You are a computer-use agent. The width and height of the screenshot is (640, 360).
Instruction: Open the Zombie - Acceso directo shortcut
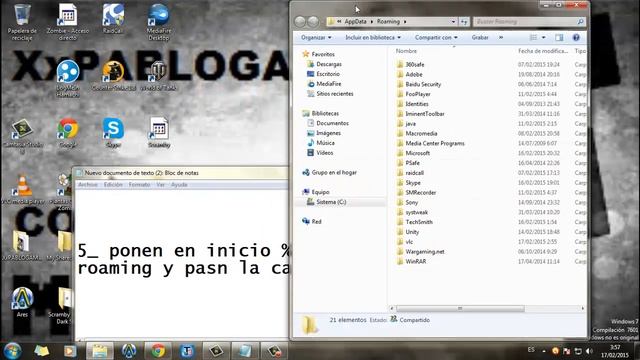click(67, 22)
